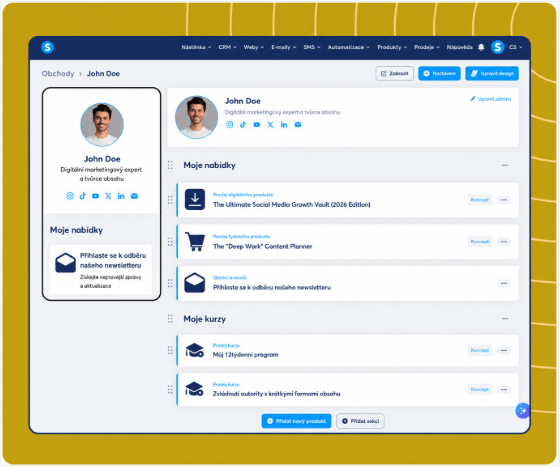Click Upravit design button
Image resolution: width=560 pixels, height=467 pixels.
coord(492,74)
